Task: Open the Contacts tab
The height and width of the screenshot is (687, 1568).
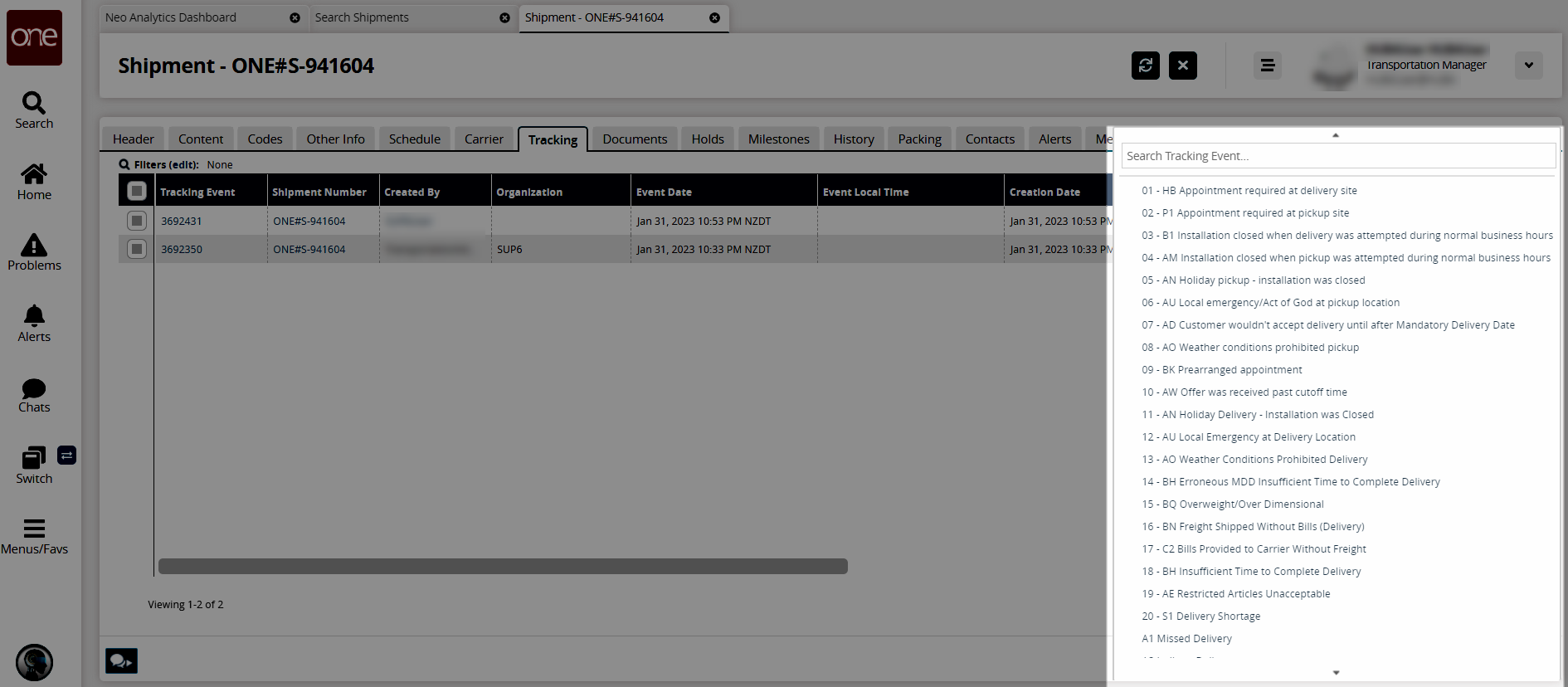Action: (x=990, y=139)
